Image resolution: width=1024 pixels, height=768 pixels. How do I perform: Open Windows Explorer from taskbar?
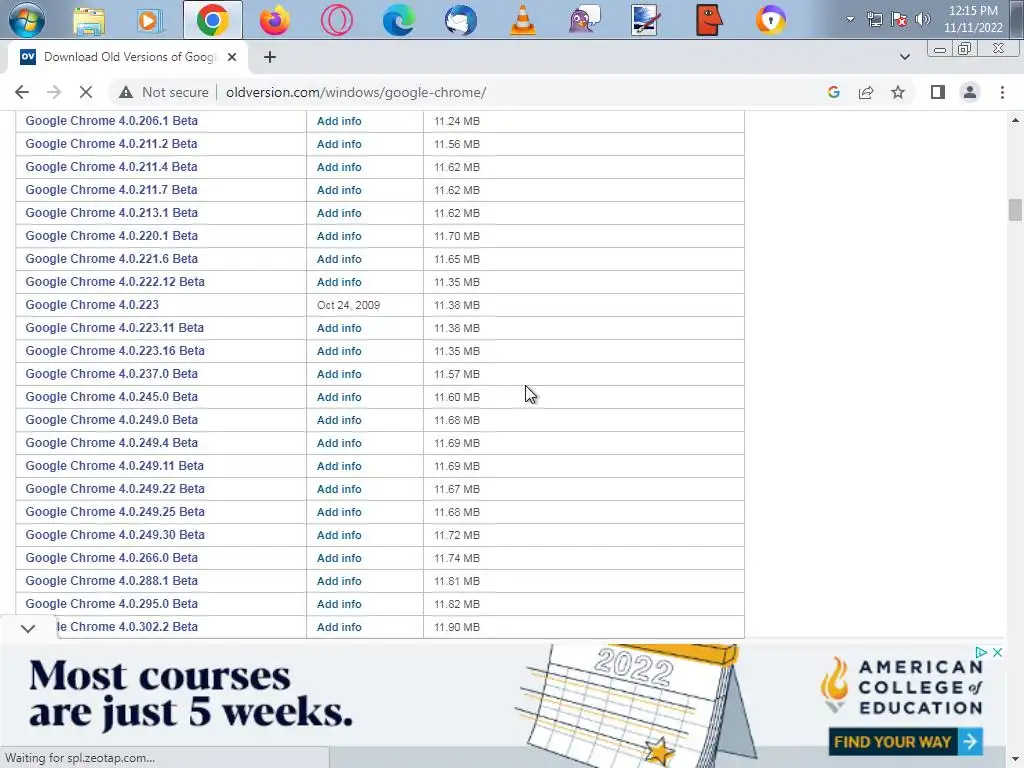[x=89, y=21]
